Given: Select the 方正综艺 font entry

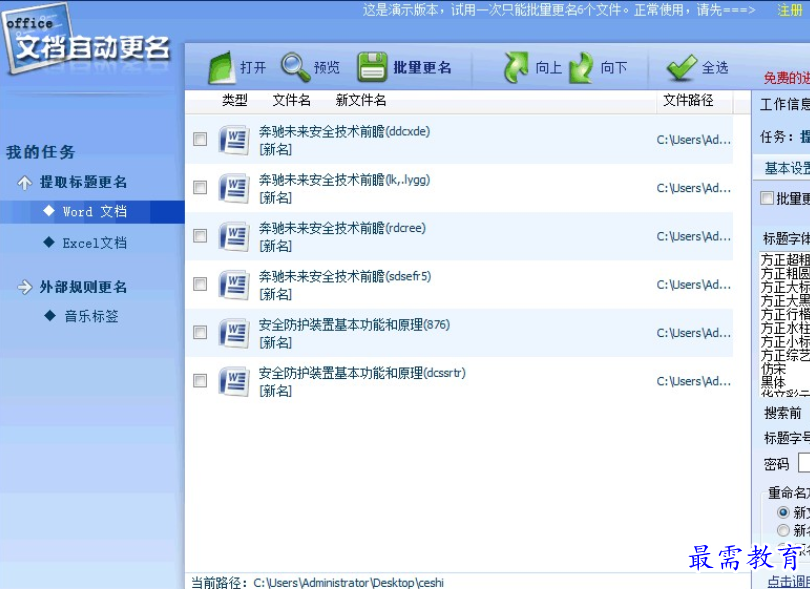Looking at the screenshot, I should [785, 355].
